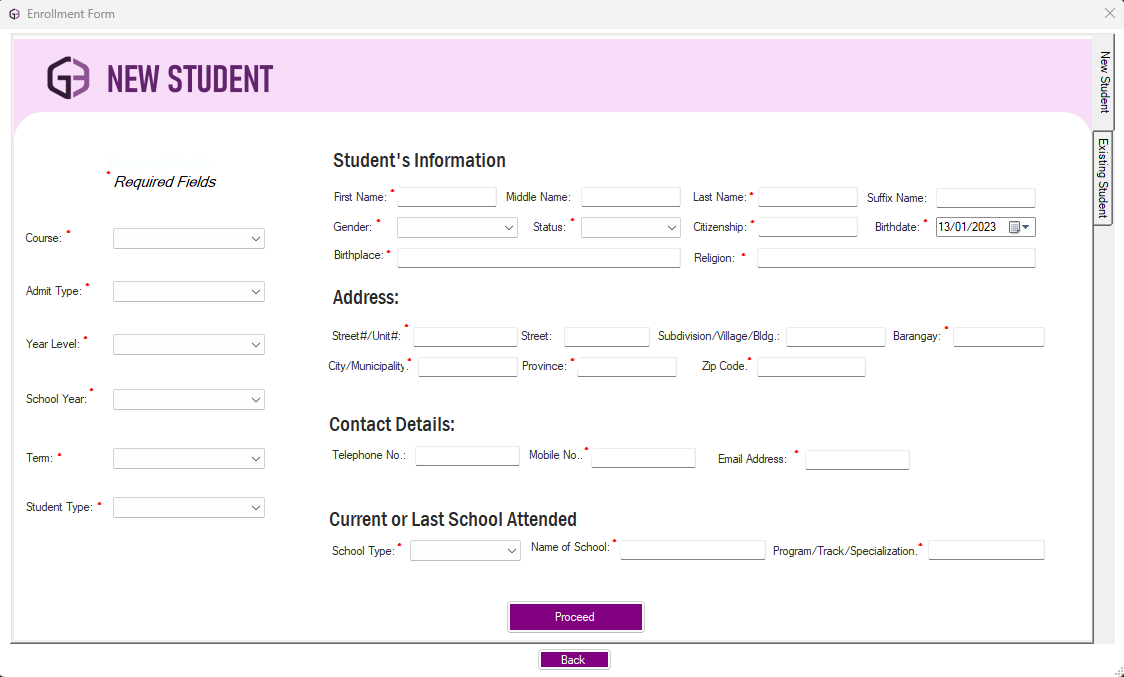Open the Term dropdown

click(x=189, y=458)
